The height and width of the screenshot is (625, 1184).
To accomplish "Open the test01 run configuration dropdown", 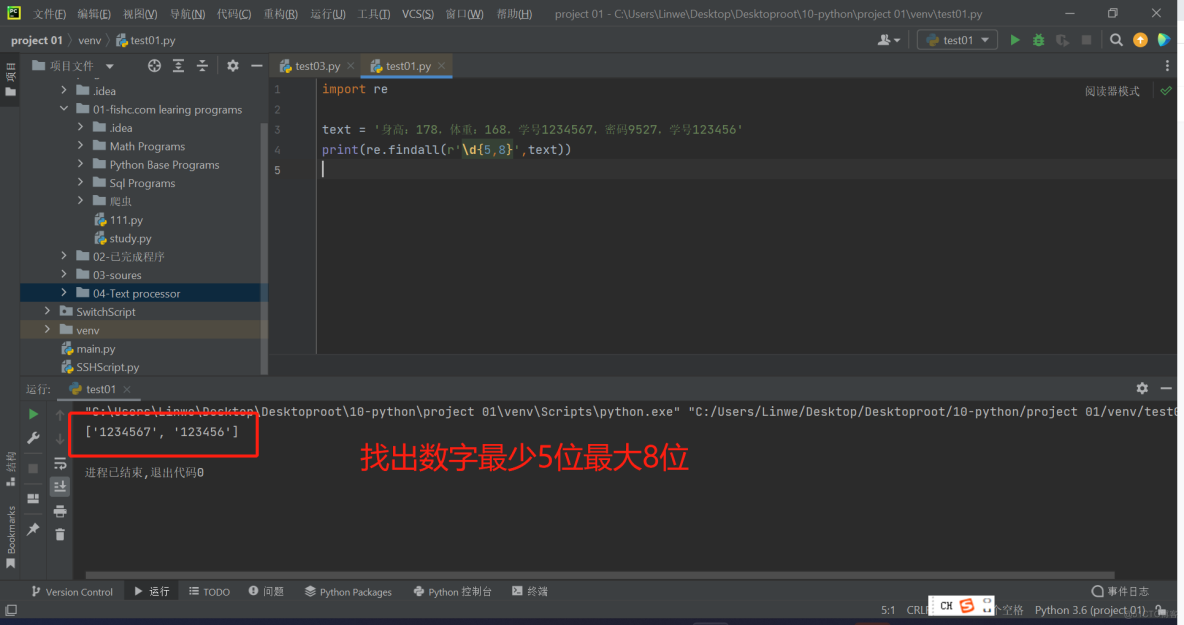I will [x=957, y=40].
